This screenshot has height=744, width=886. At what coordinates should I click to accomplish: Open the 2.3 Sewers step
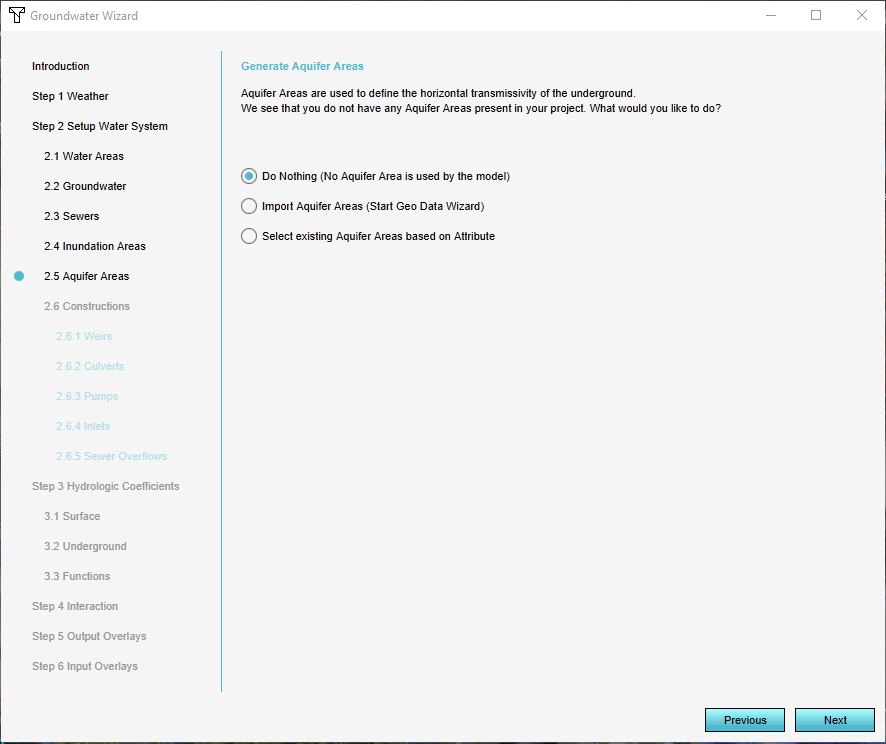(x=71, y=216)
